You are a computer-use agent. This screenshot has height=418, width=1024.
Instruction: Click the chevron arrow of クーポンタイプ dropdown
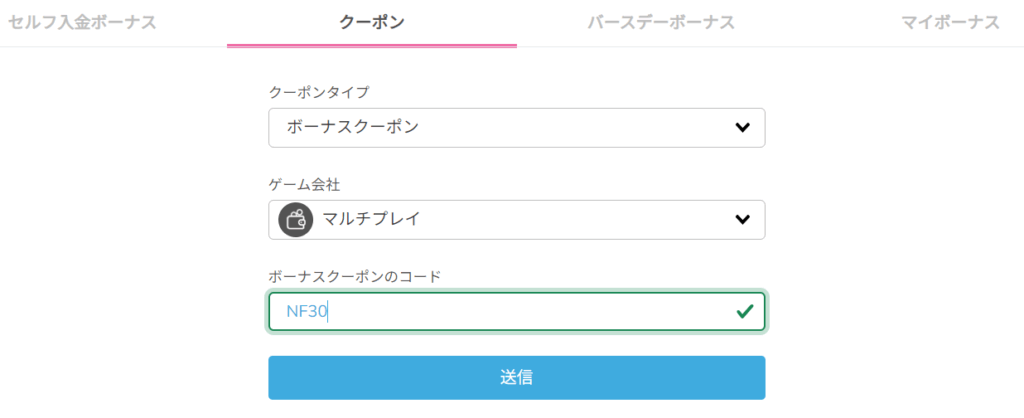[x=742, y=128]
